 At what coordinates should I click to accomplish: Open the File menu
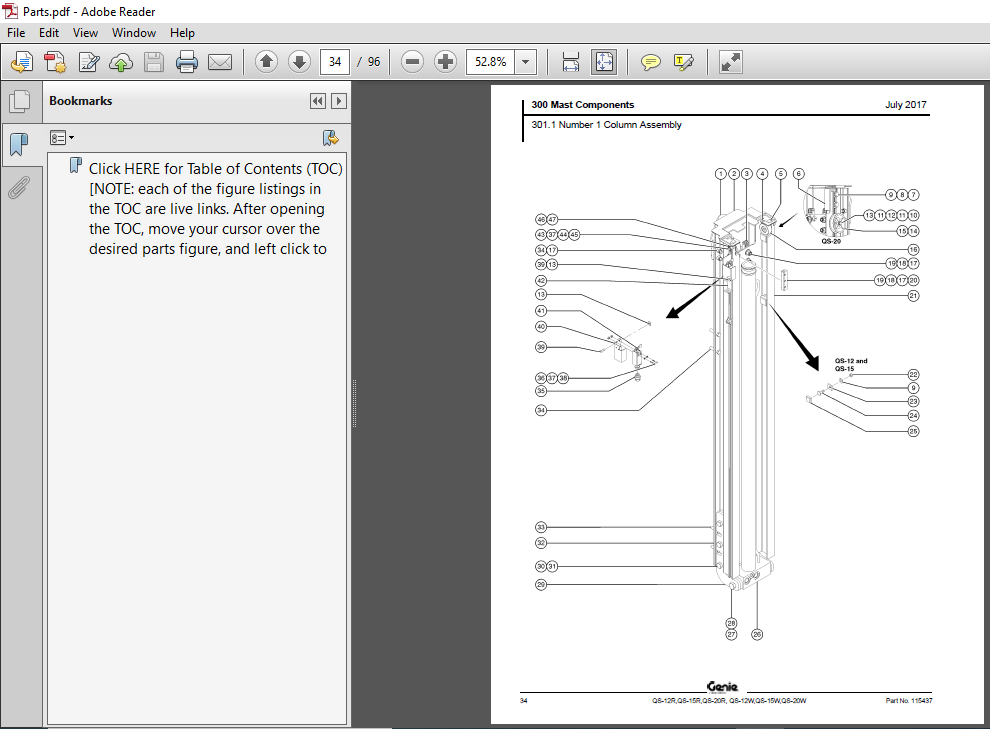click(16, 33)
